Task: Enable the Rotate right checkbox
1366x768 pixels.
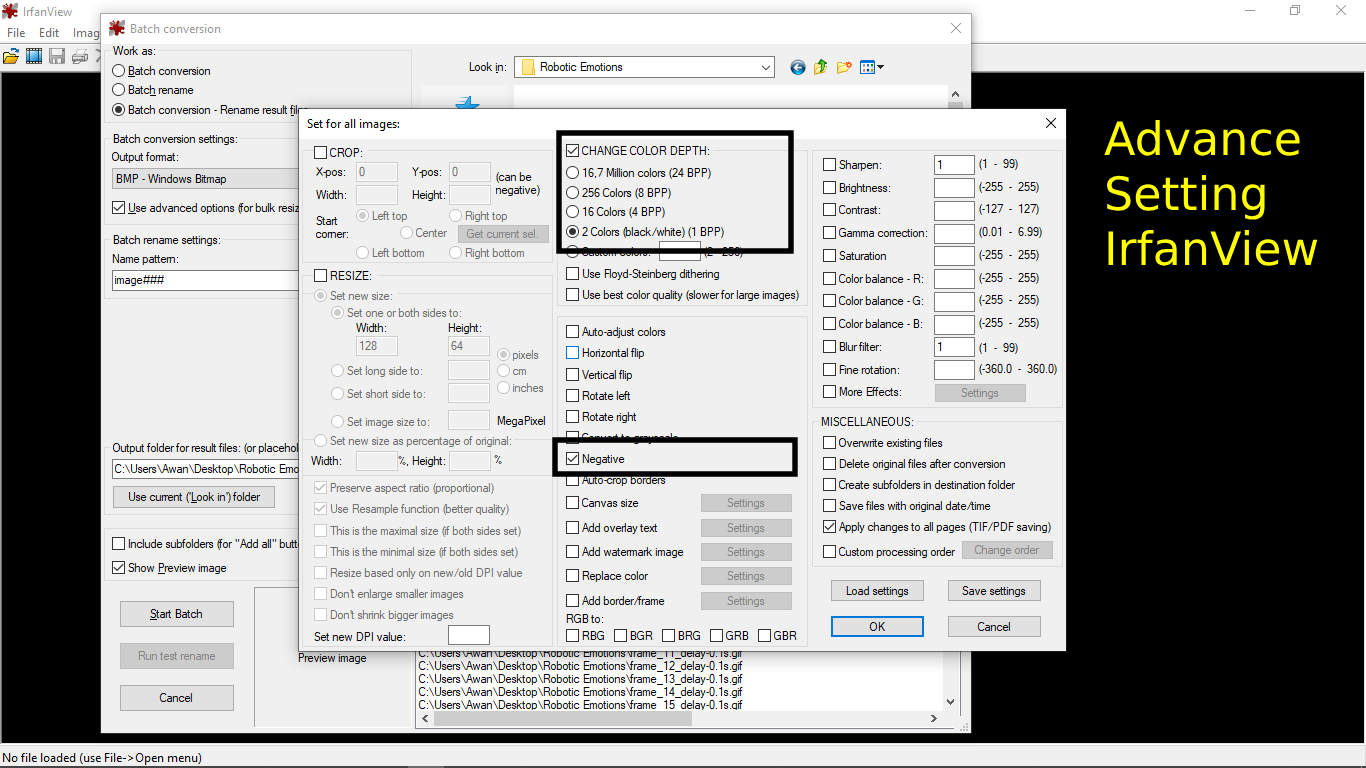Action: pyautogui.click(x=572, y=417)
